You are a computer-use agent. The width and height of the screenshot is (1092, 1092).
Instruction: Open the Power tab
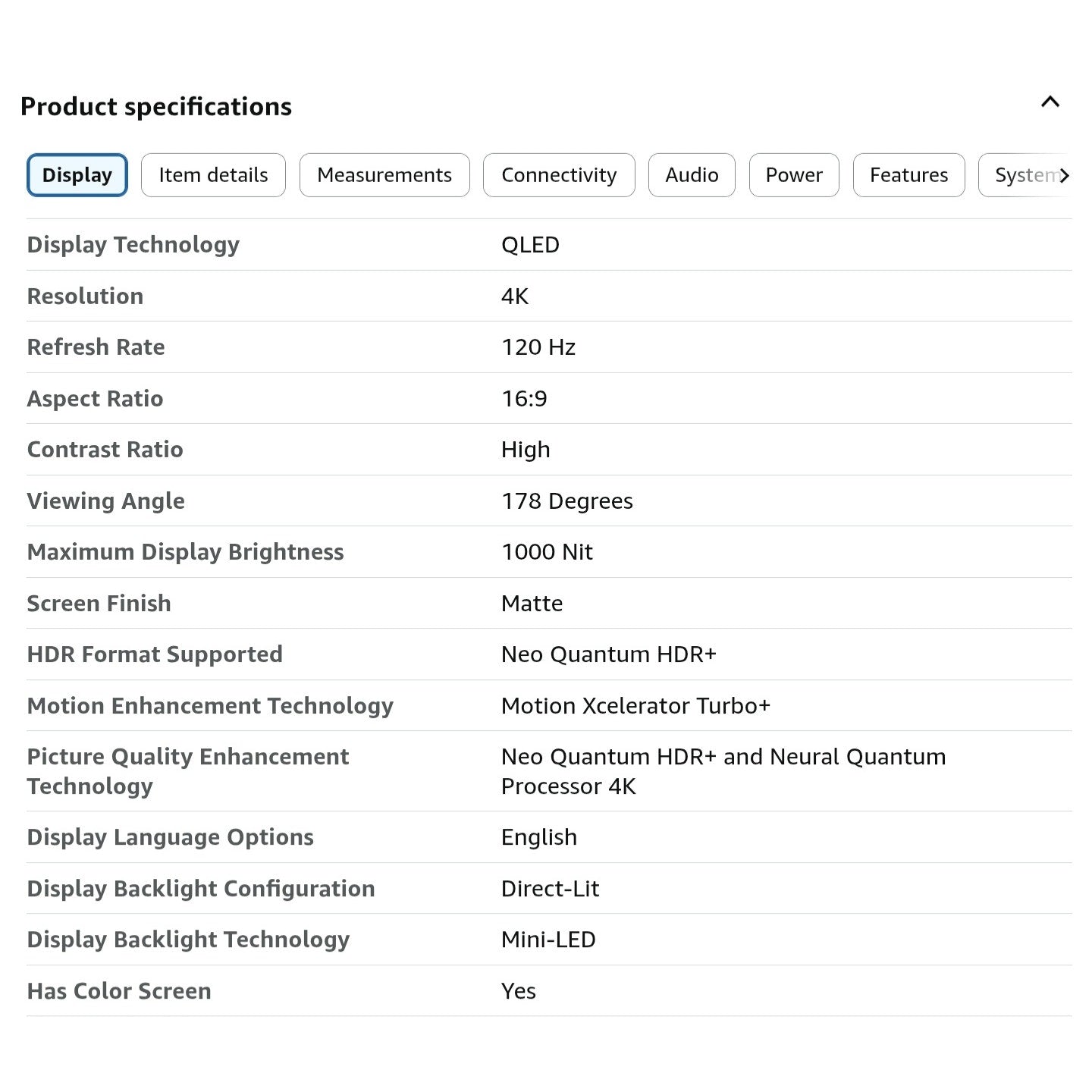(794, 175)
